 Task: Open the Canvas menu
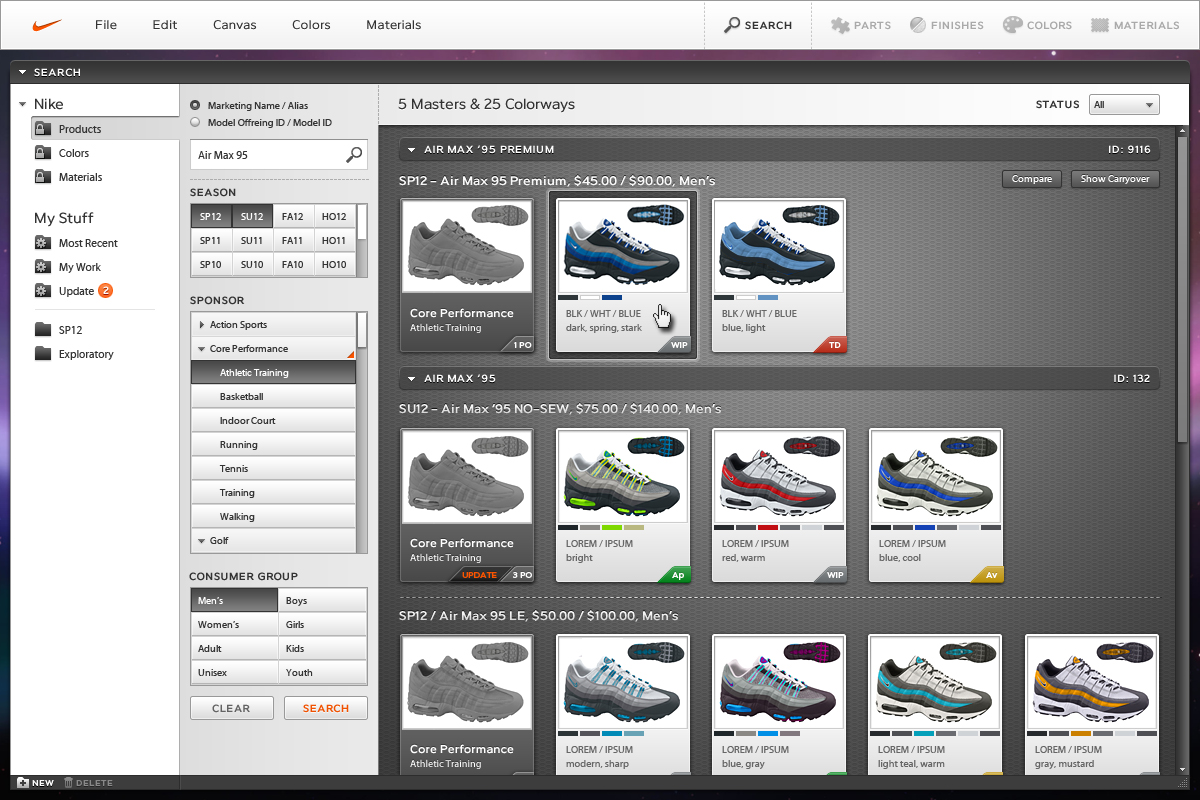(234, 25)
